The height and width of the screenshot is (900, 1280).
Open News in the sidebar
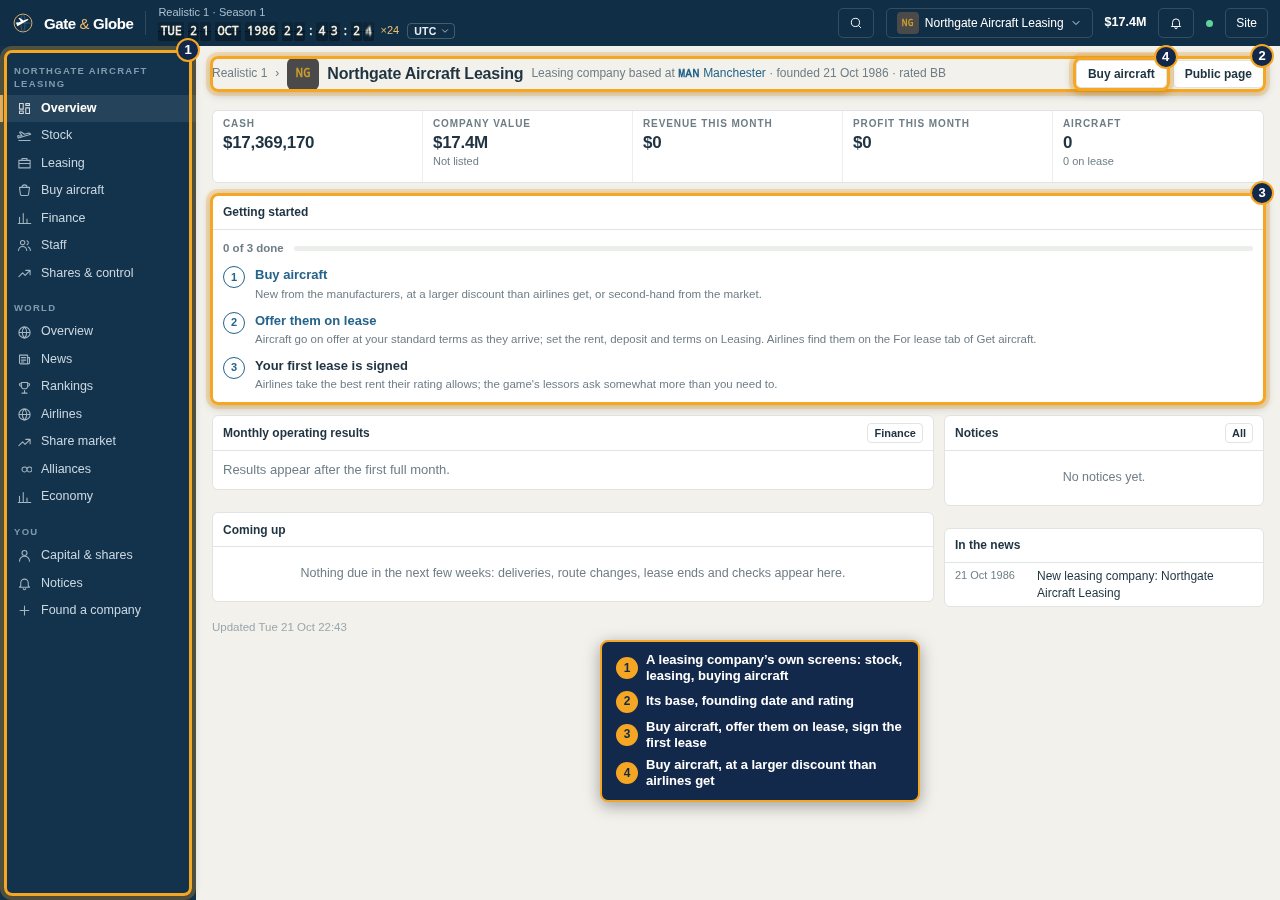click(98, 359)
